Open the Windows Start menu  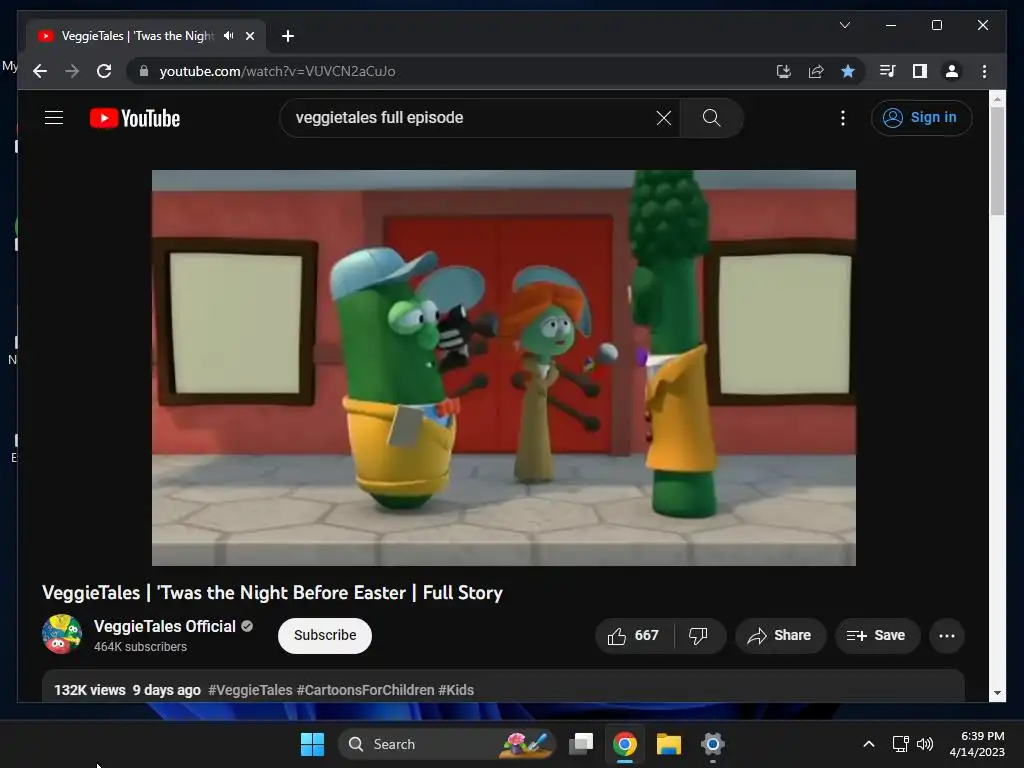tap(312, 744)
